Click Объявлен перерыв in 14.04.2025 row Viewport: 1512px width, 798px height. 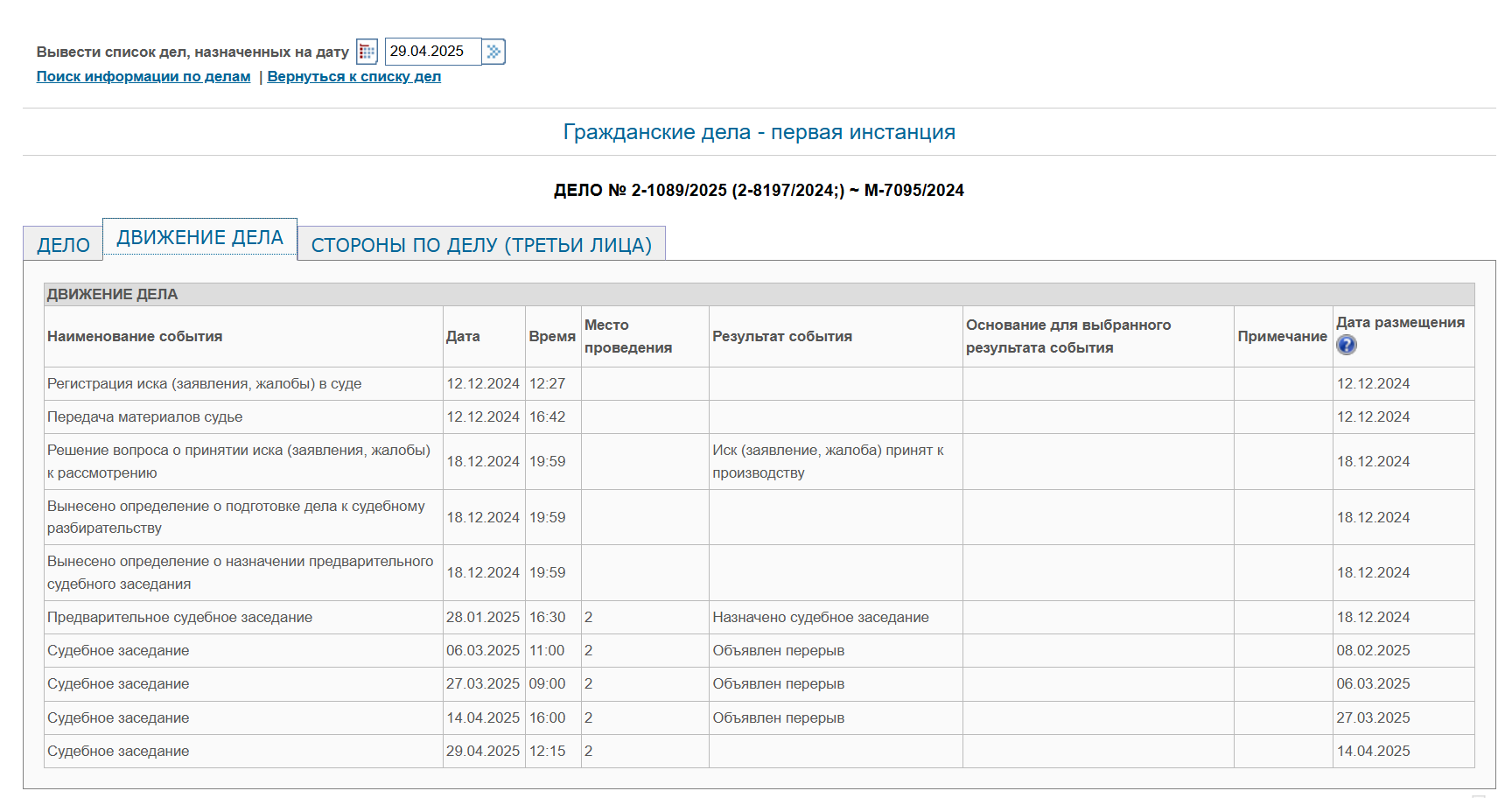click(779, 718)
